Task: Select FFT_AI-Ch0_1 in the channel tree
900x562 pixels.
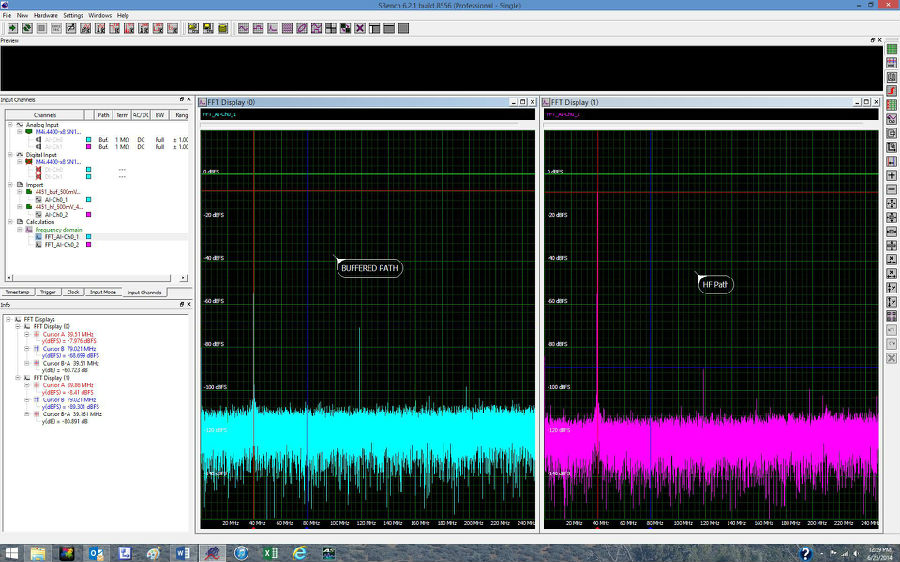Action: (61, 237)
